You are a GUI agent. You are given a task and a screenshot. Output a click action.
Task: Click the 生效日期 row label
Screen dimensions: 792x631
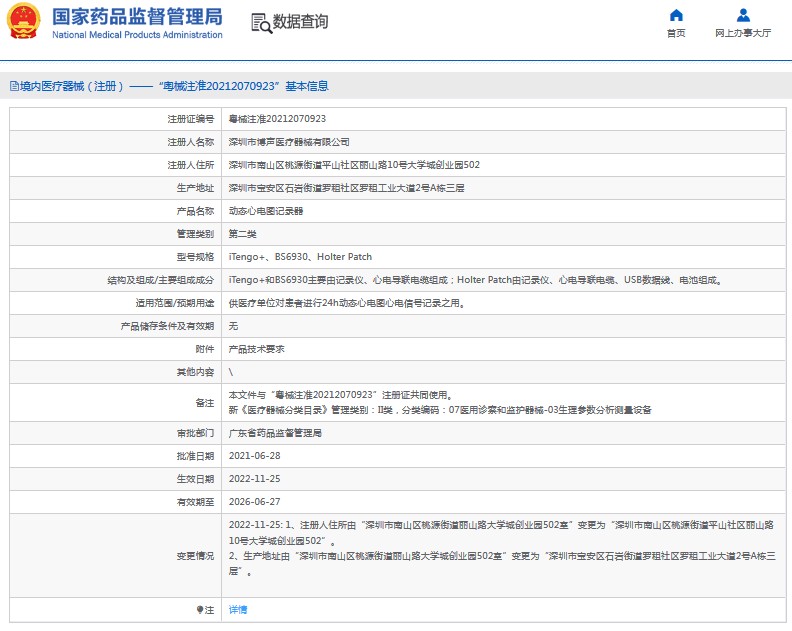195,479
